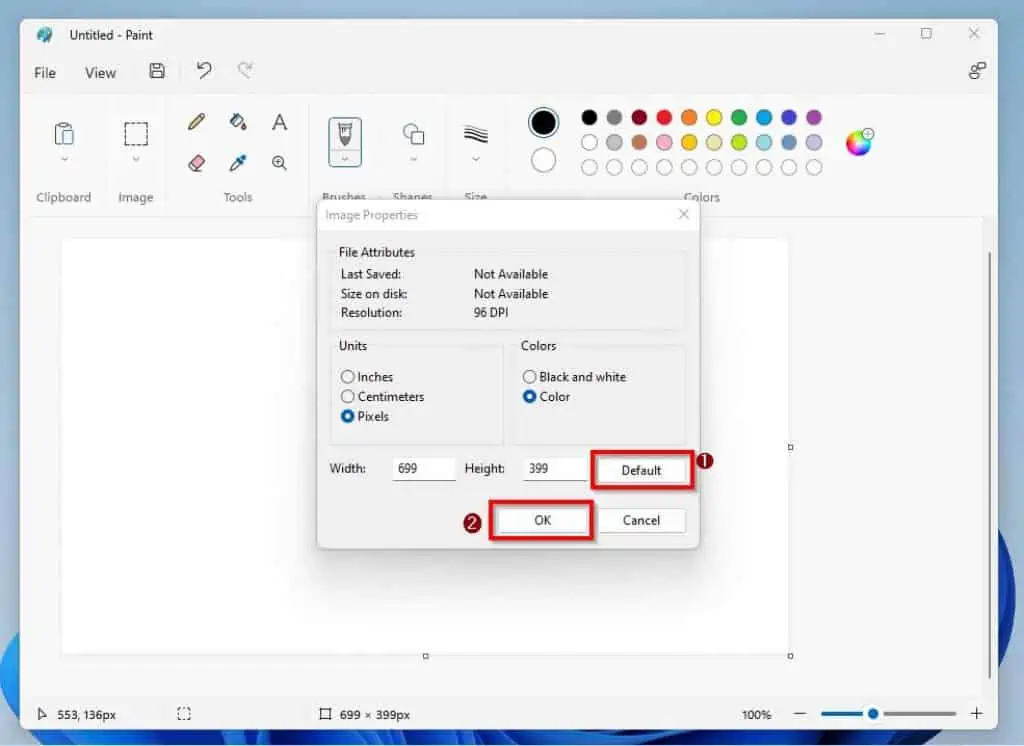Click the Default button
The height and width of the screenshot is (746, 1024).
[x=641, y=469]
